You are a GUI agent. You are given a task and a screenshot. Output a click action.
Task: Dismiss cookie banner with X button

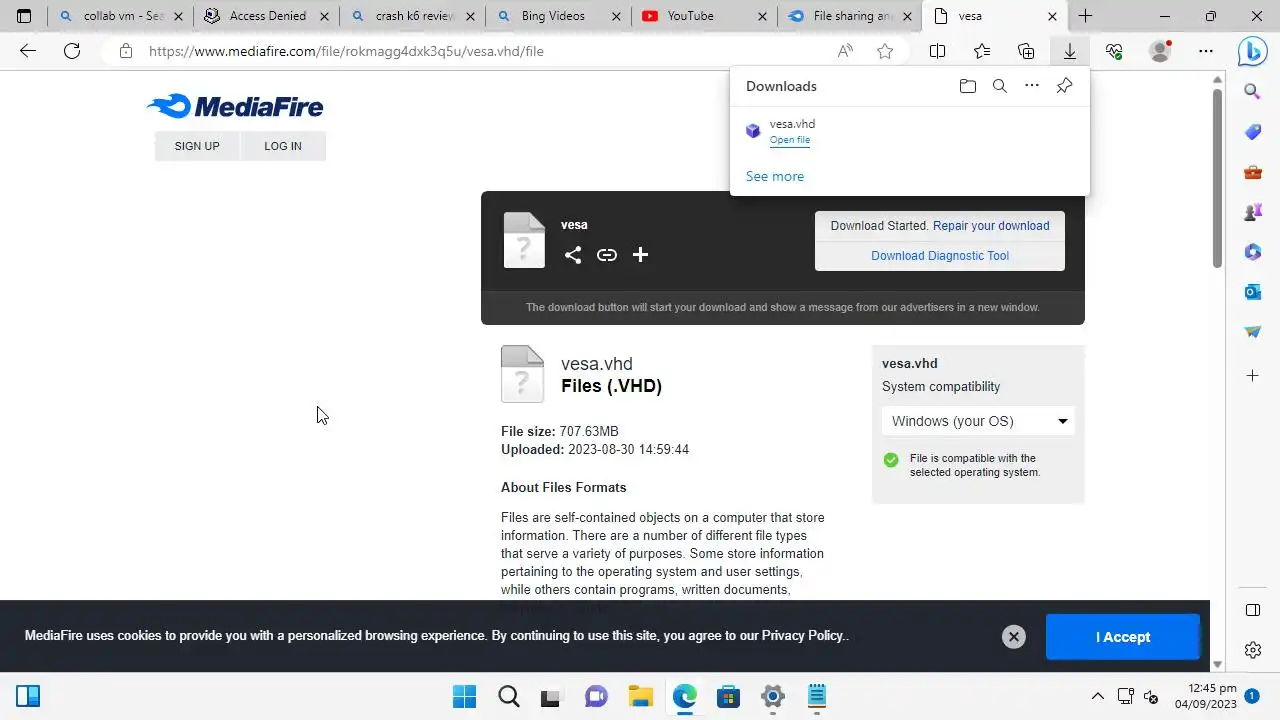[x=1014, y=637]
